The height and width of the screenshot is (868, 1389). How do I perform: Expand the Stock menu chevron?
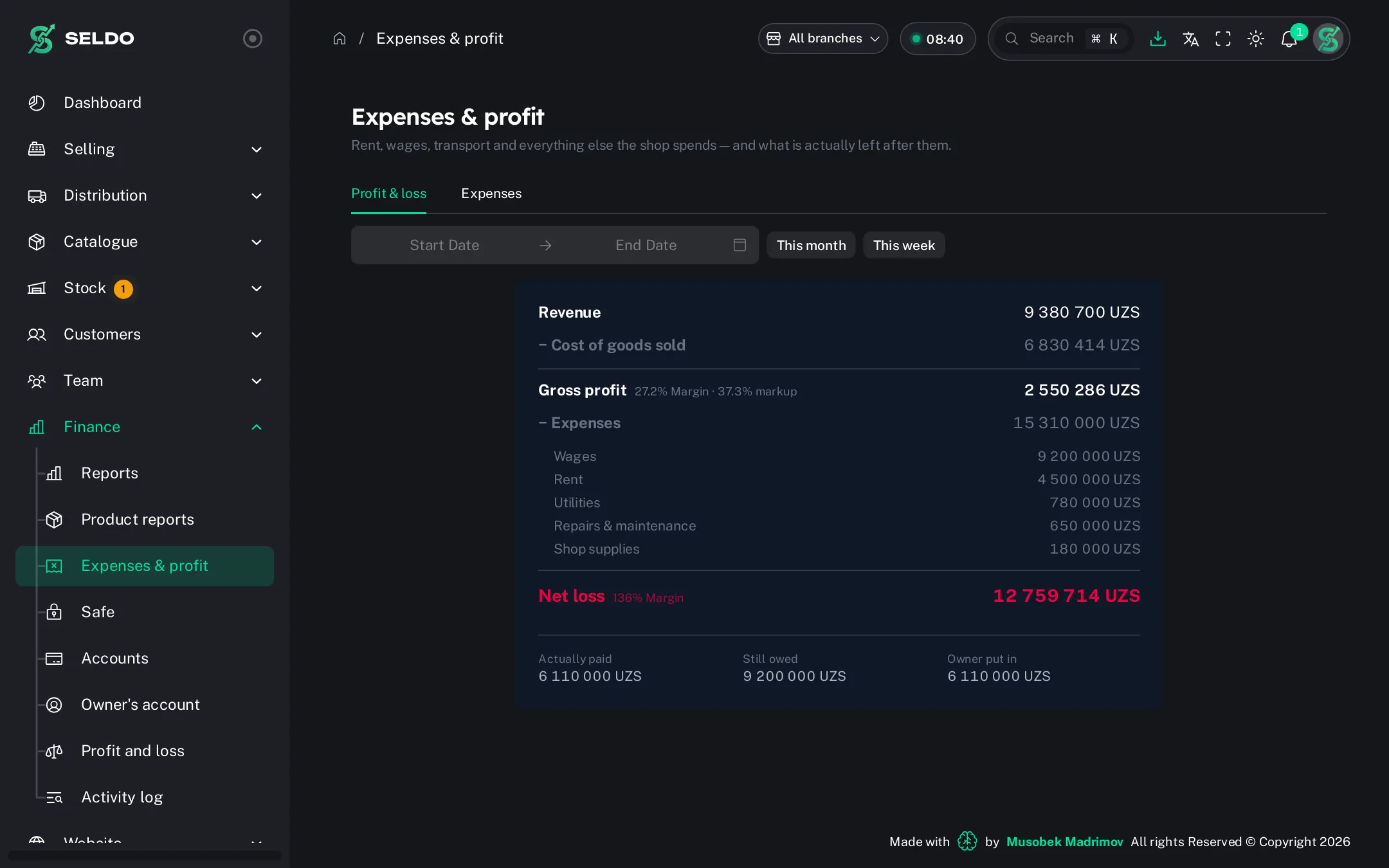click(x=257, y=289)
